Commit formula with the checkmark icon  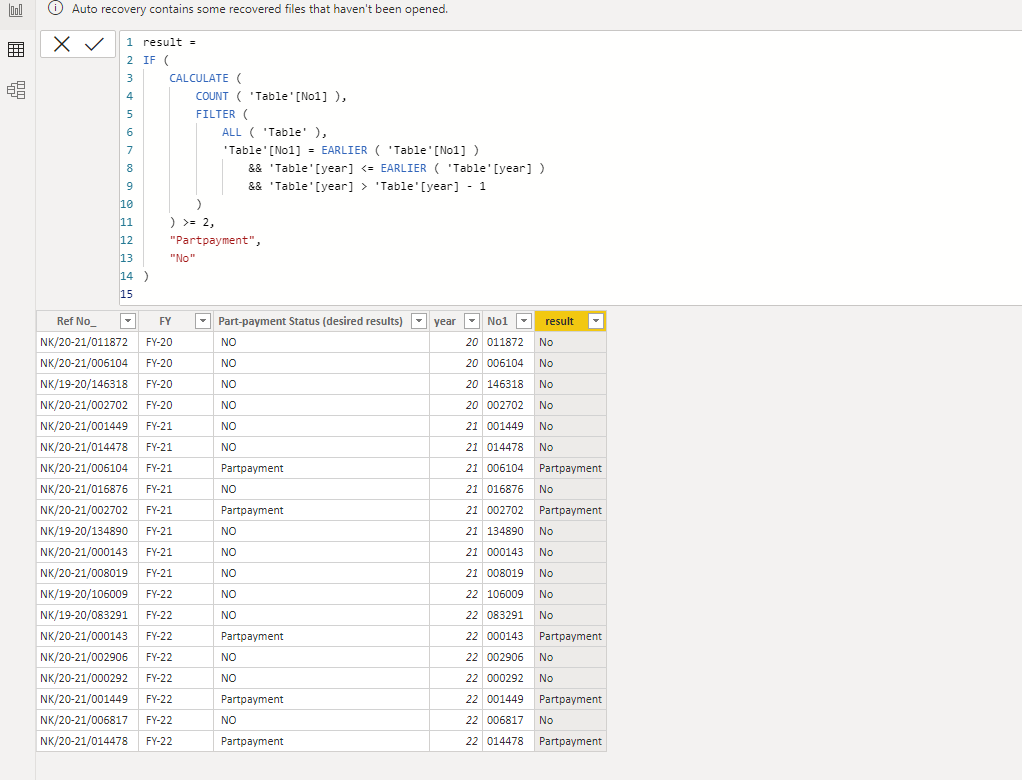[95, 44]
